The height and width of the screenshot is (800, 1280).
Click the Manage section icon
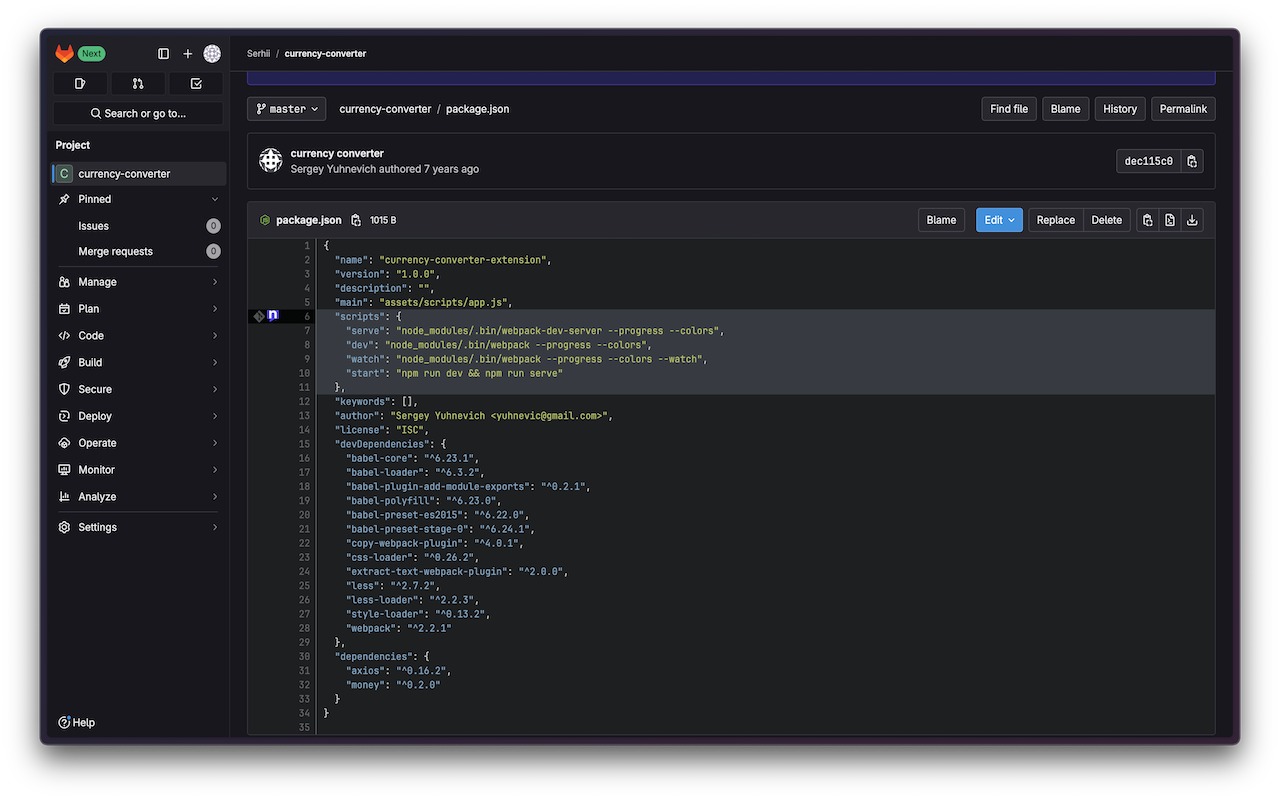[64, 282]
